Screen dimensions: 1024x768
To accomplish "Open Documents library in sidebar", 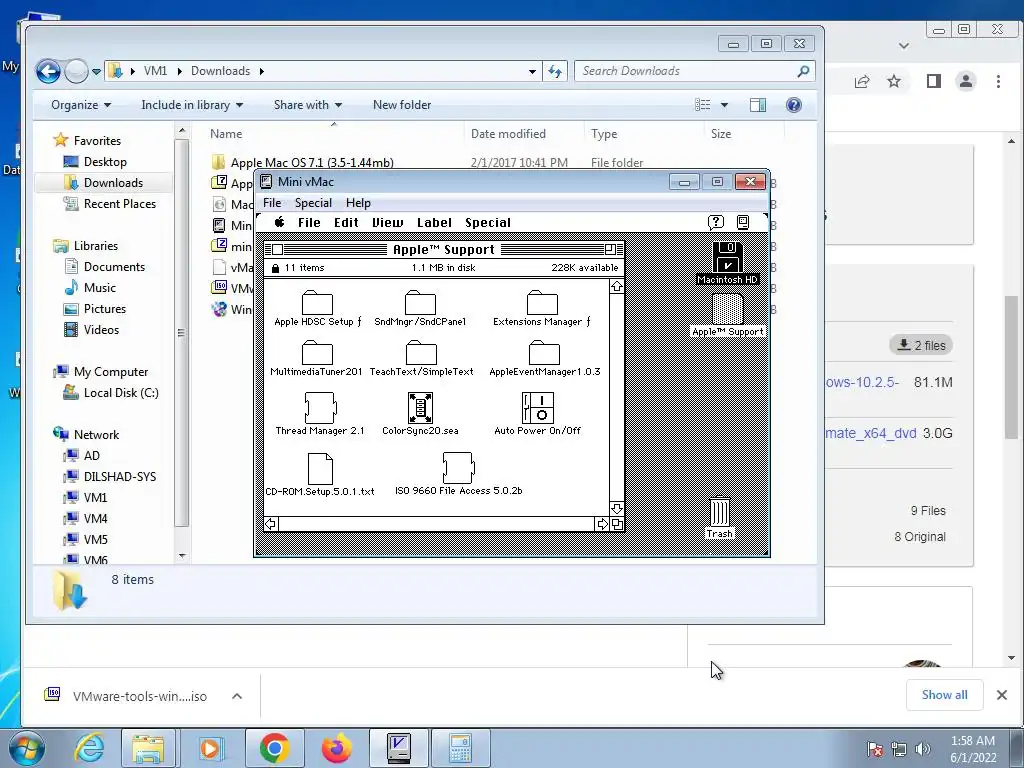I will (114, 266).
